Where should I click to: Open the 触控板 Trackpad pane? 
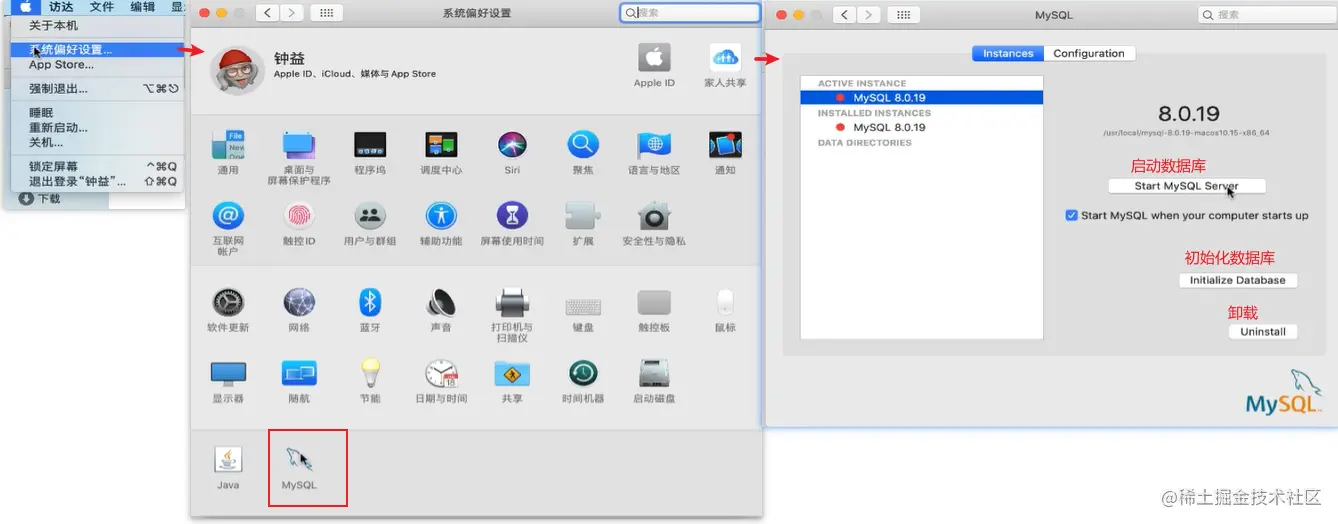654,302
